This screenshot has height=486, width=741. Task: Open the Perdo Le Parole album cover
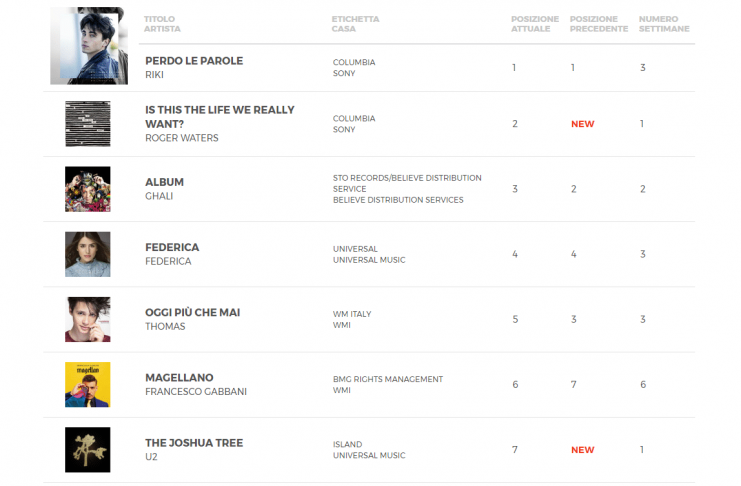click(89, 46)
